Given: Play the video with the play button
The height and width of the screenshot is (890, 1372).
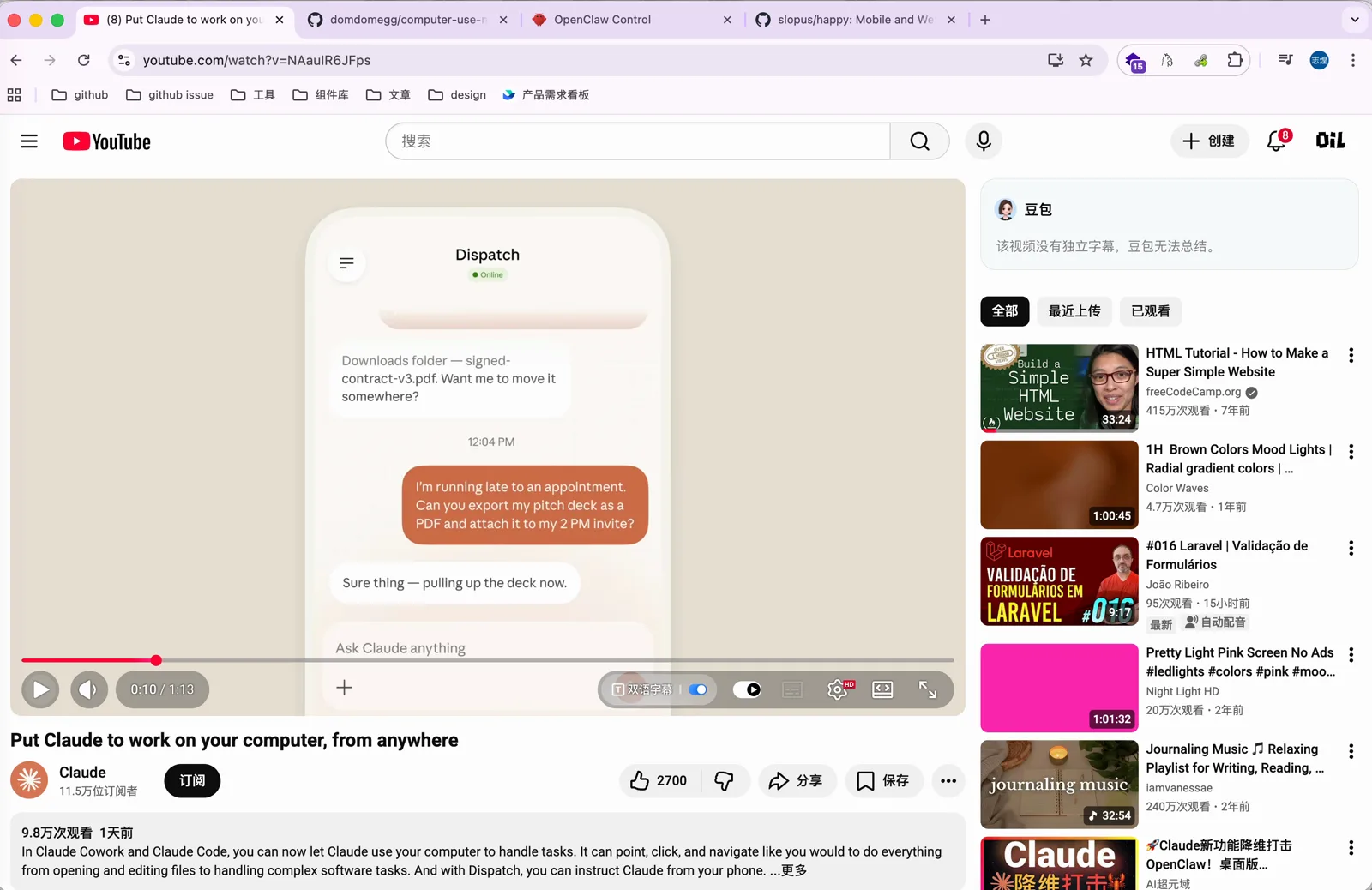Looking at the screenshot, I should (40, 689).
